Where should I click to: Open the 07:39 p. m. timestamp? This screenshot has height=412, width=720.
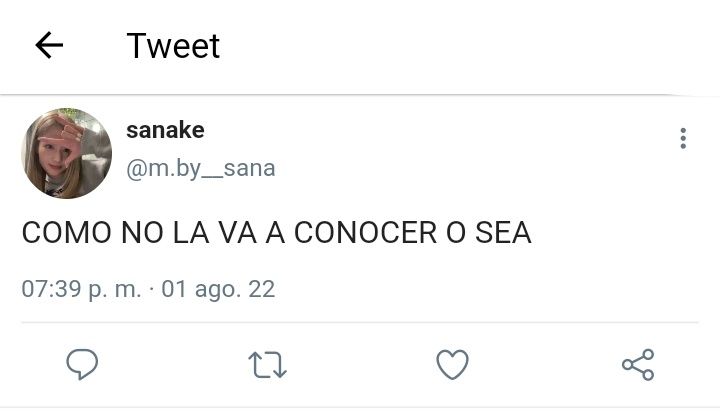click(82, 289)
